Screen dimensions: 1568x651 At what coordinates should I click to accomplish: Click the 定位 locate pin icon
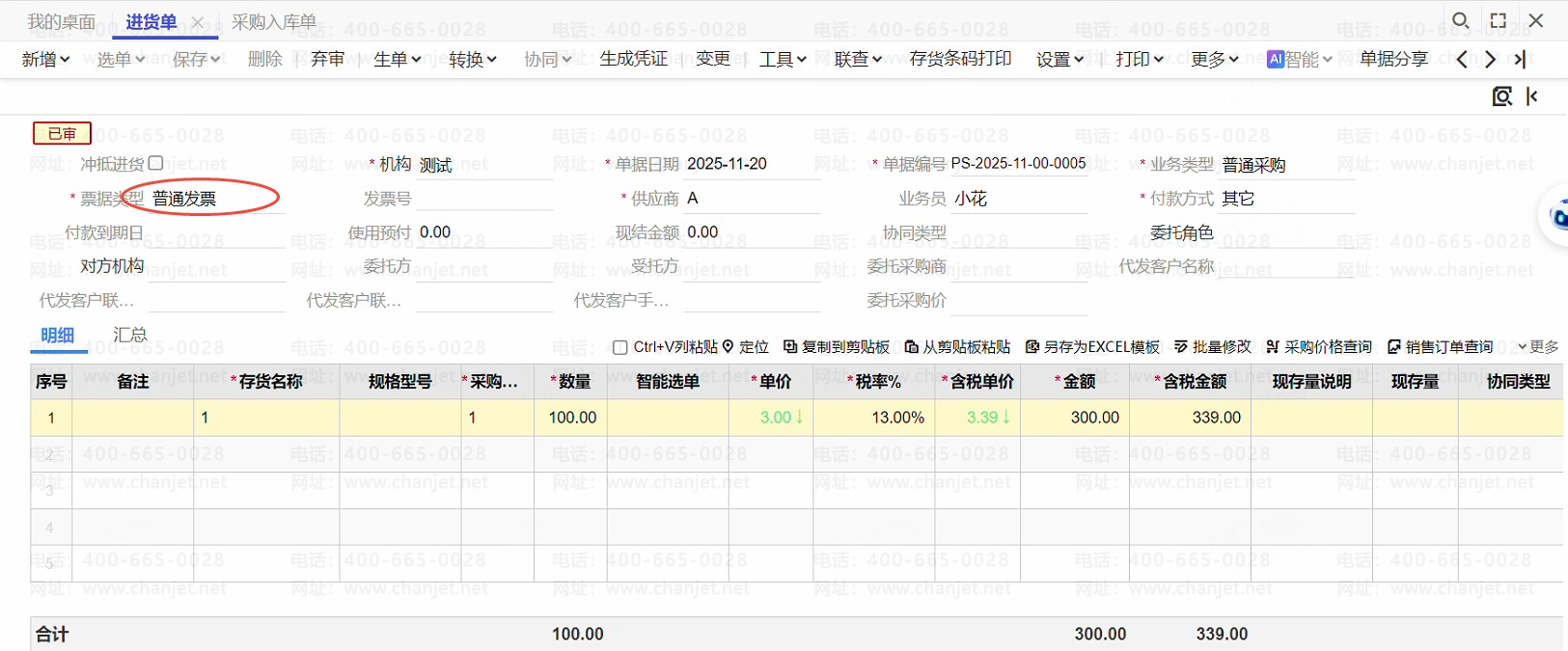[729, 347]
